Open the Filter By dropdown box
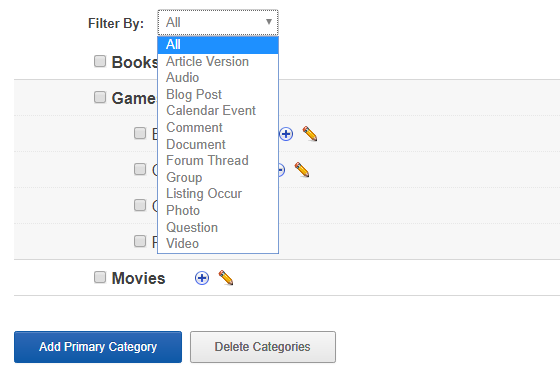Screen dimensions: 560x389 (218, 23)
